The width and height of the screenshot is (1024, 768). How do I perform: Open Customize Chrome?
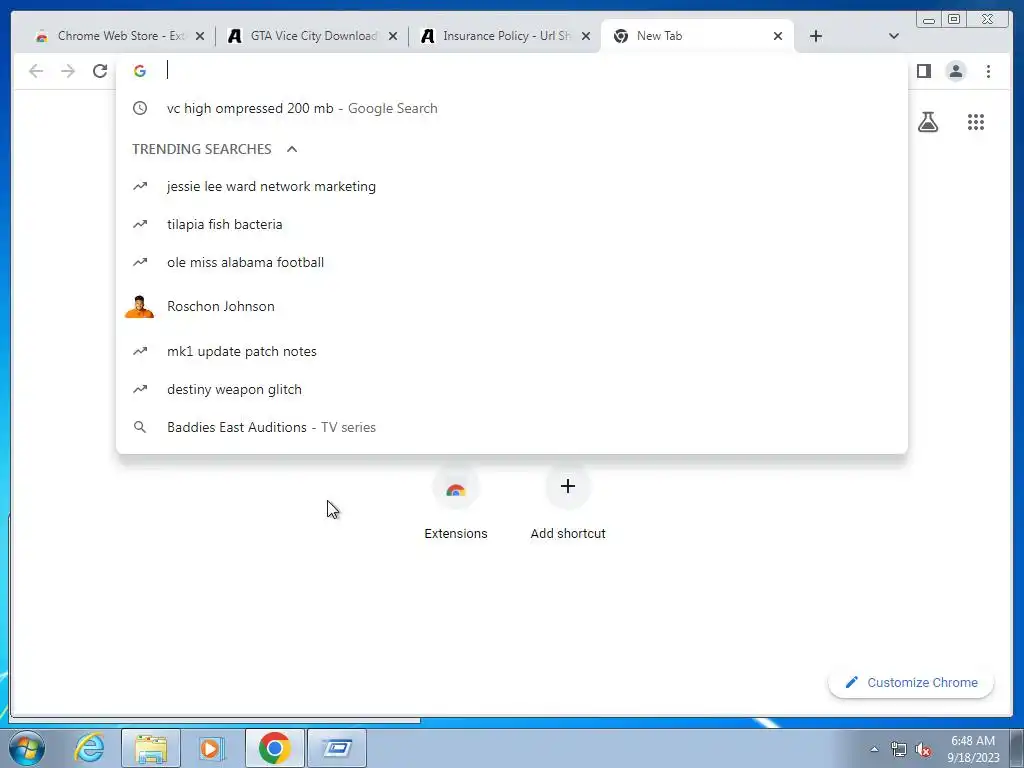(x=911, y=682)
